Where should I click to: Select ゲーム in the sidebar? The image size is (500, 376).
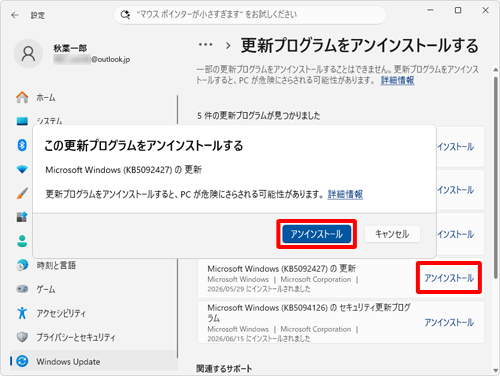pyautogui.click(x=46, y=289)
